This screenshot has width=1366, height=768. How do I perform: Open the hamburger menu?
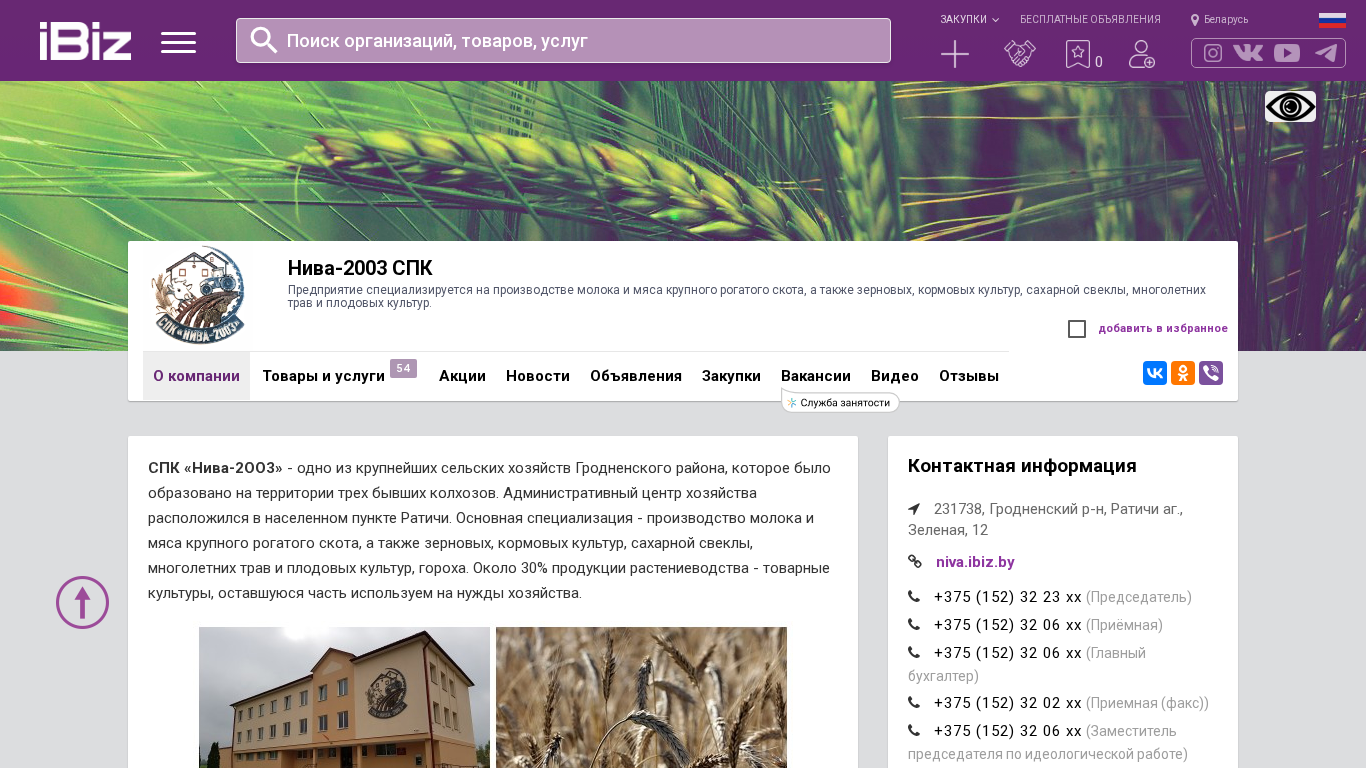pyautogui.click(x=178, y=42)
